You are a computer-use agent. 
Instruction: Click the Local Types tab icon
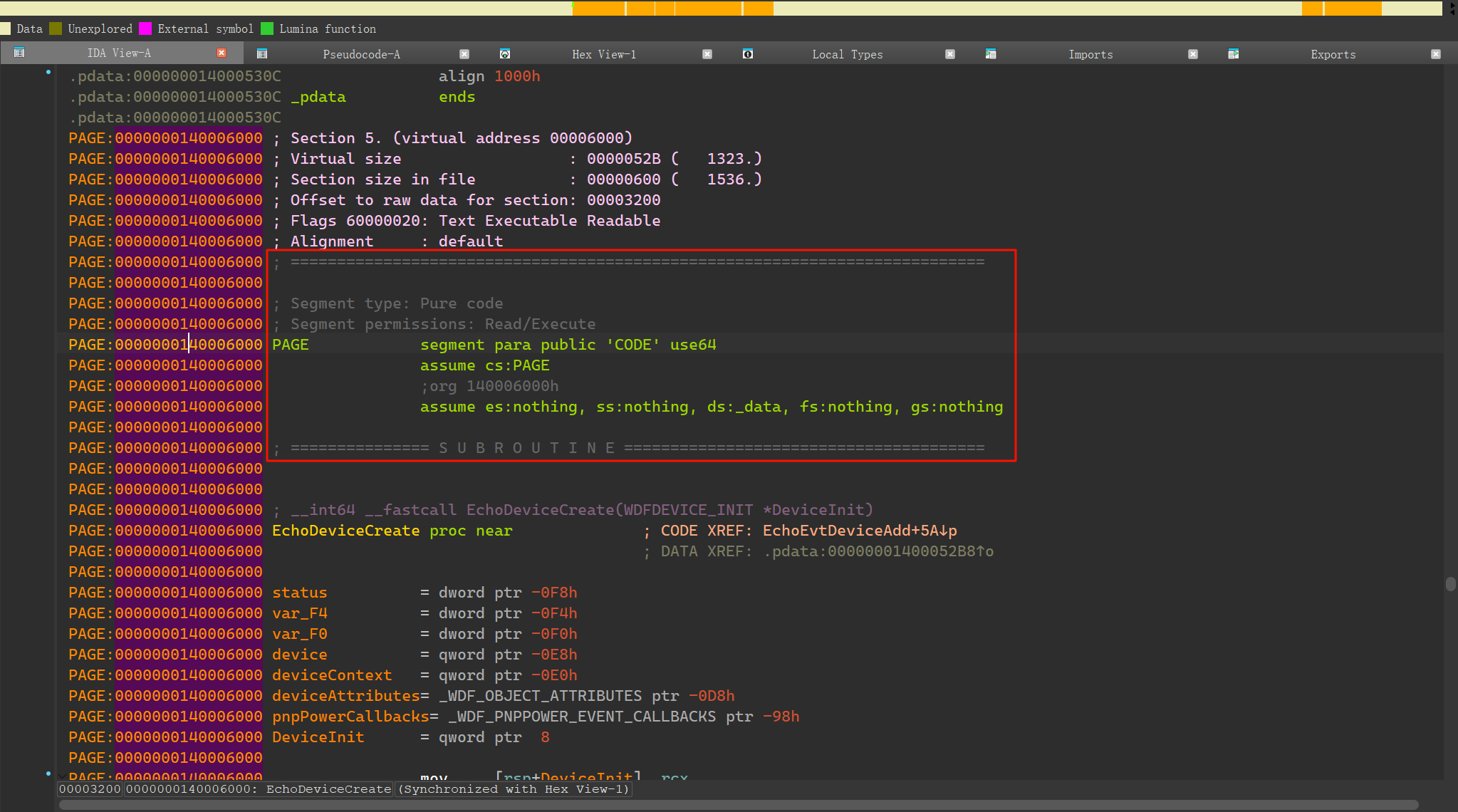click(748, 54)
